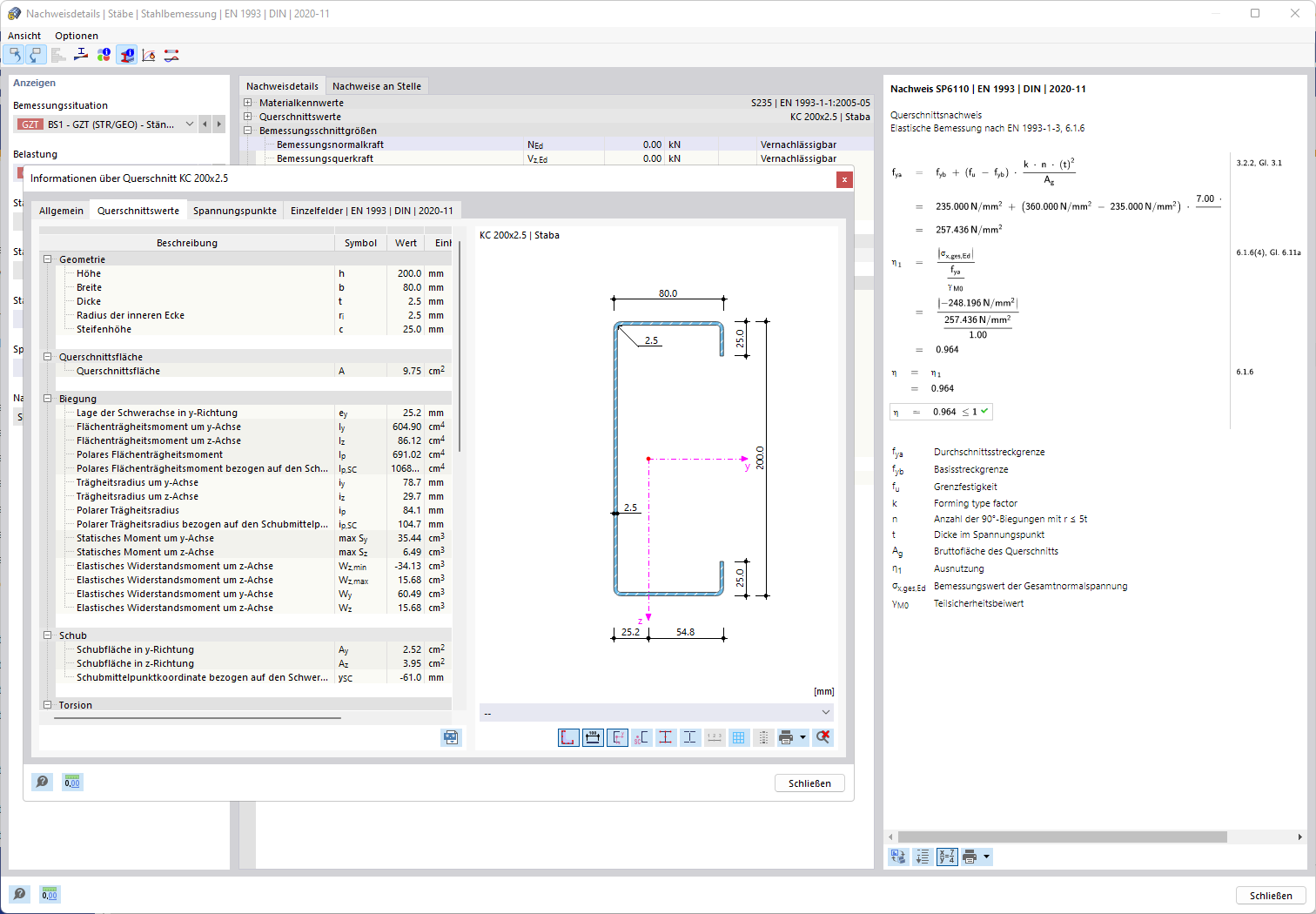Collapse the Geometrie group

click(48, 259)
